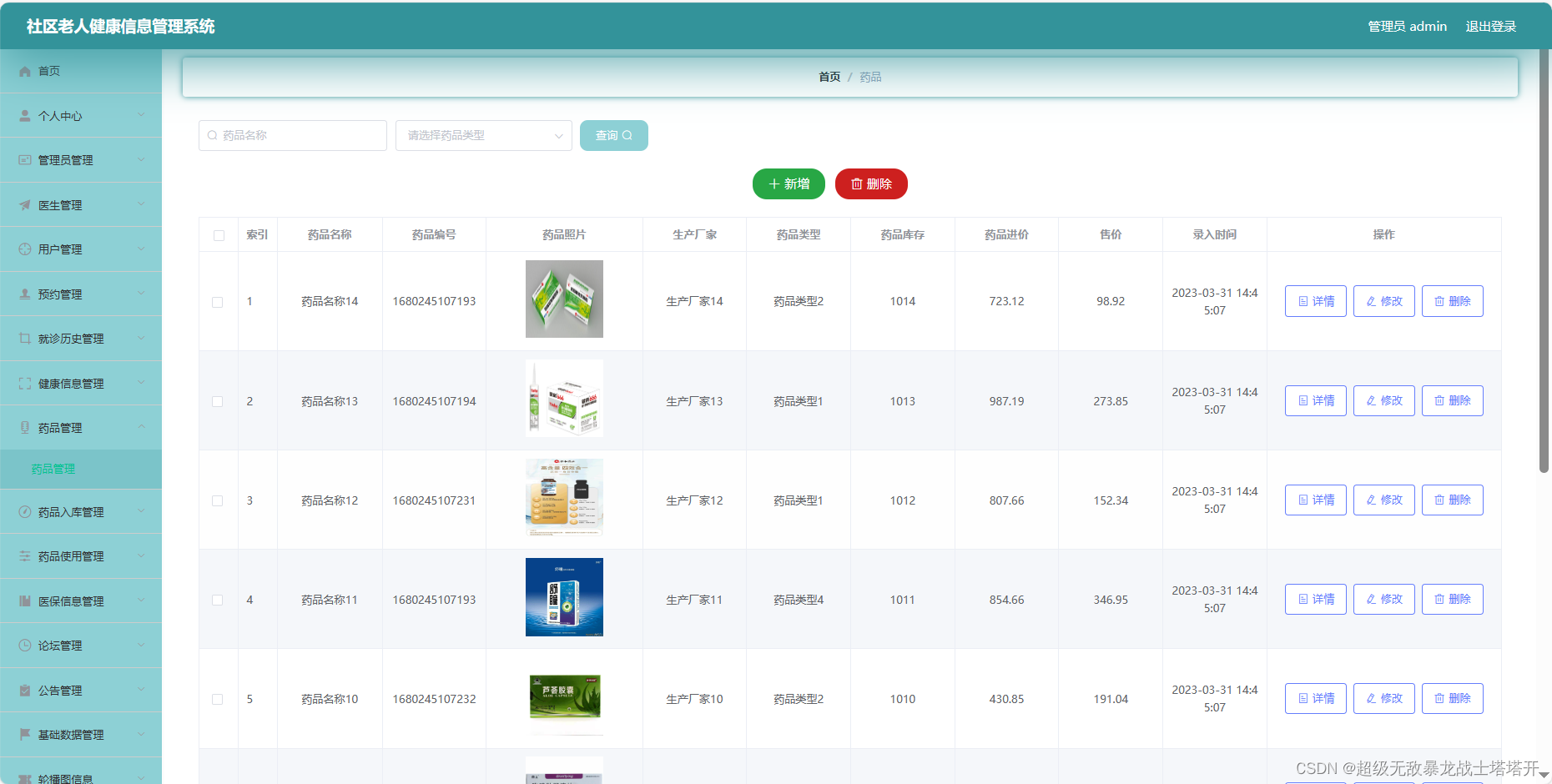Click the 管理员 admin label in header
This screenshot has width=1552, height=784.
pyautogui.click(x=1408, y=27)
